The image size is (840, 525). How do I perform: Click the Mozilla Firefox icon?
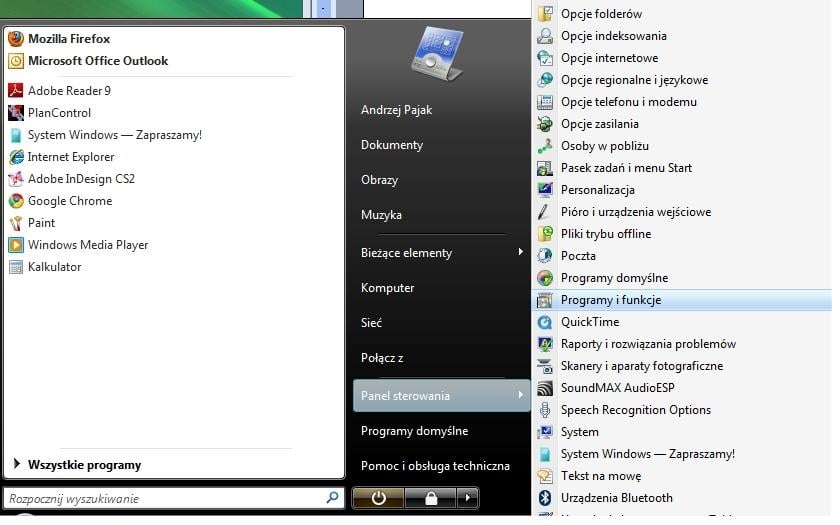point(16,39)
